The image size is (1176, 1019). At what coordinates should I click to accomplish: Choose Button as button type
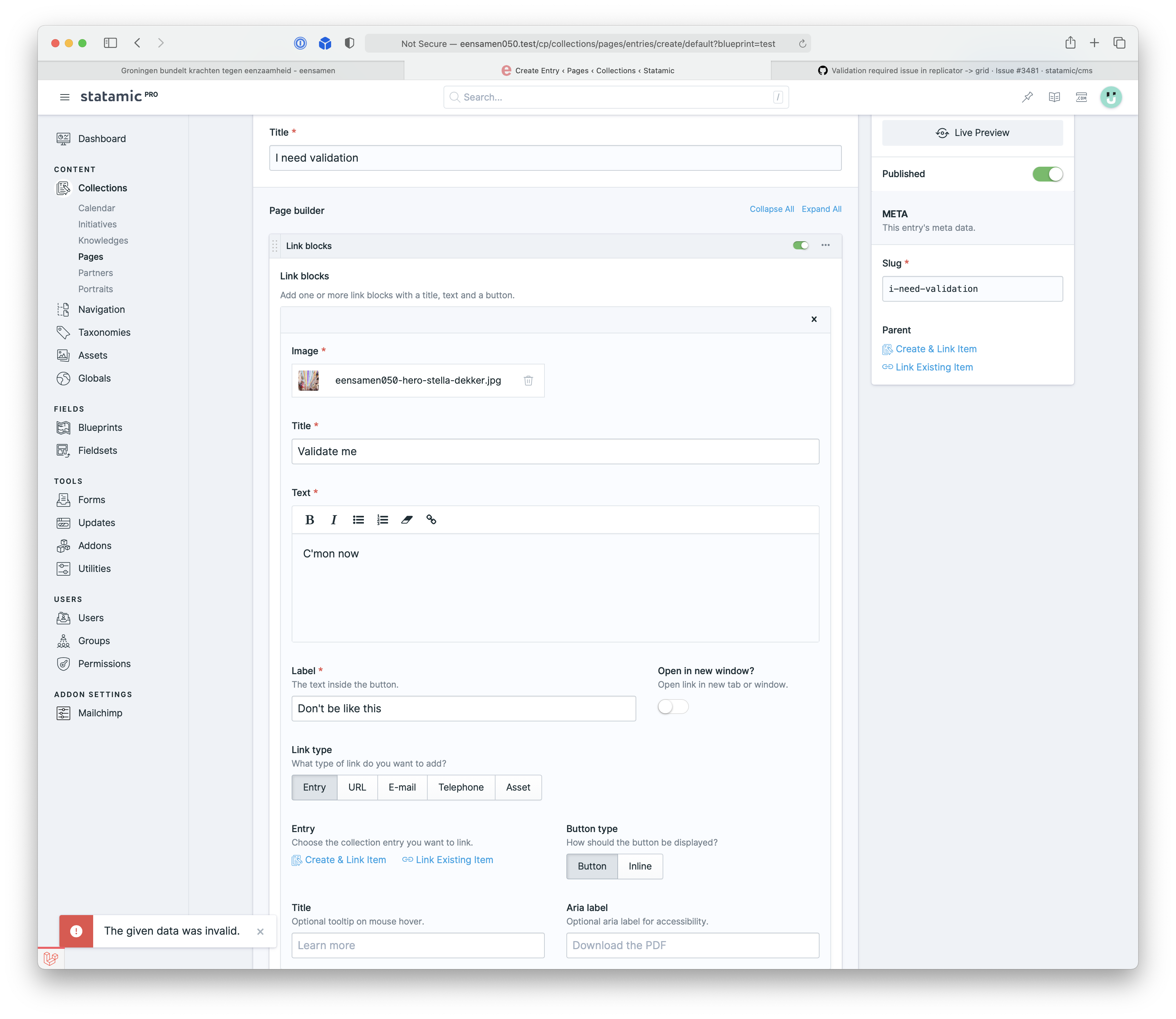coord(592,866)
